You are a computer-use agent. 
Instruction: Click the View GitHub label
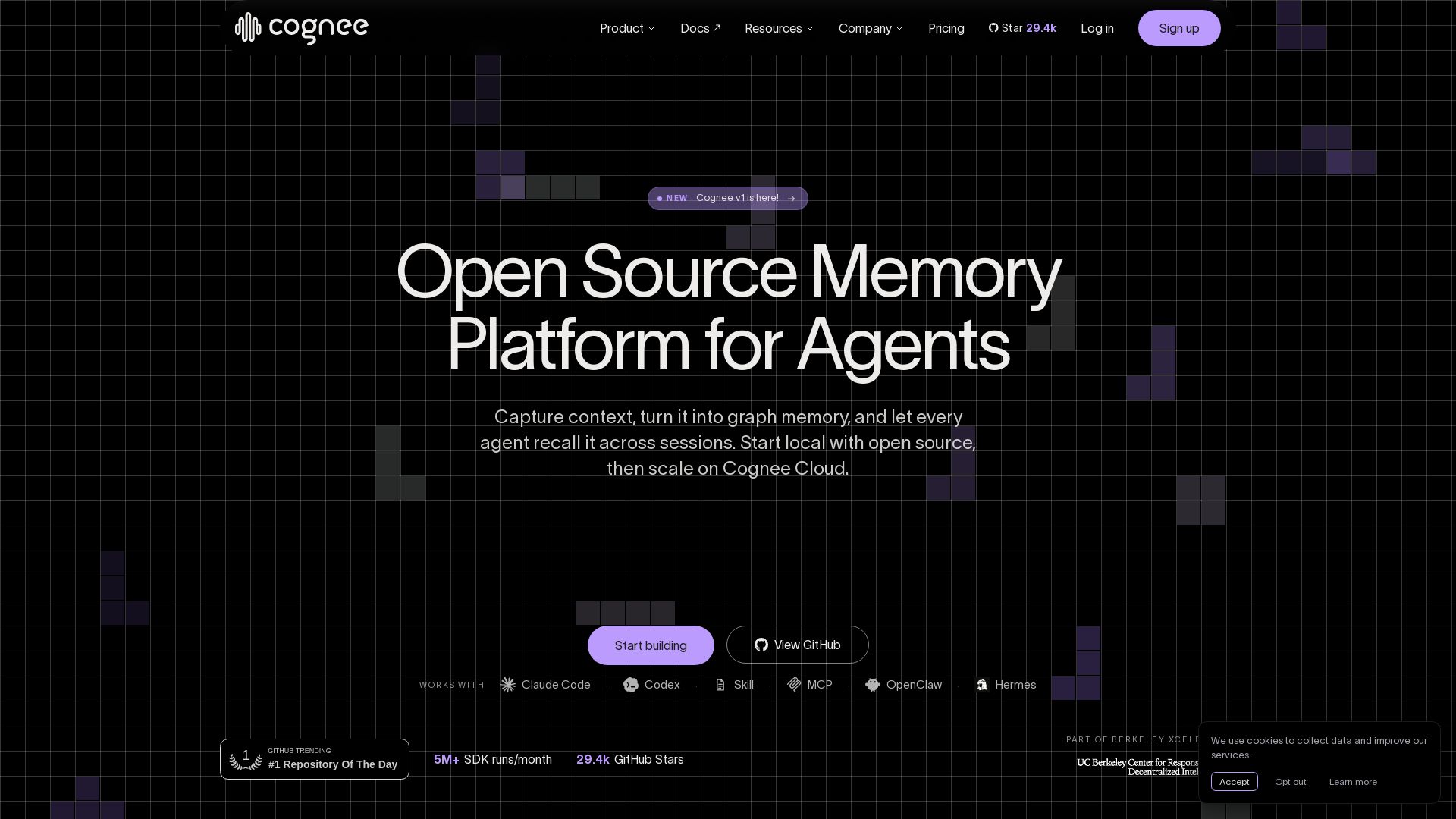(807, 645)
